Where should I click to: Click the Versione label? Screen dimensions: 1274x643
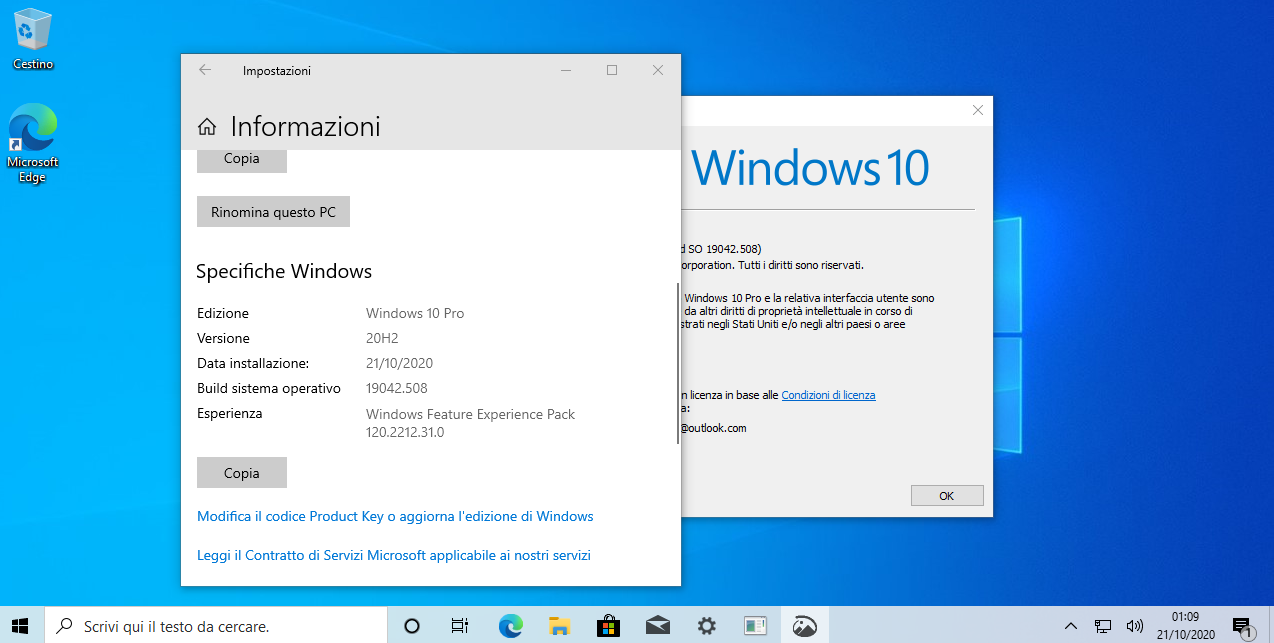point(224,338)
